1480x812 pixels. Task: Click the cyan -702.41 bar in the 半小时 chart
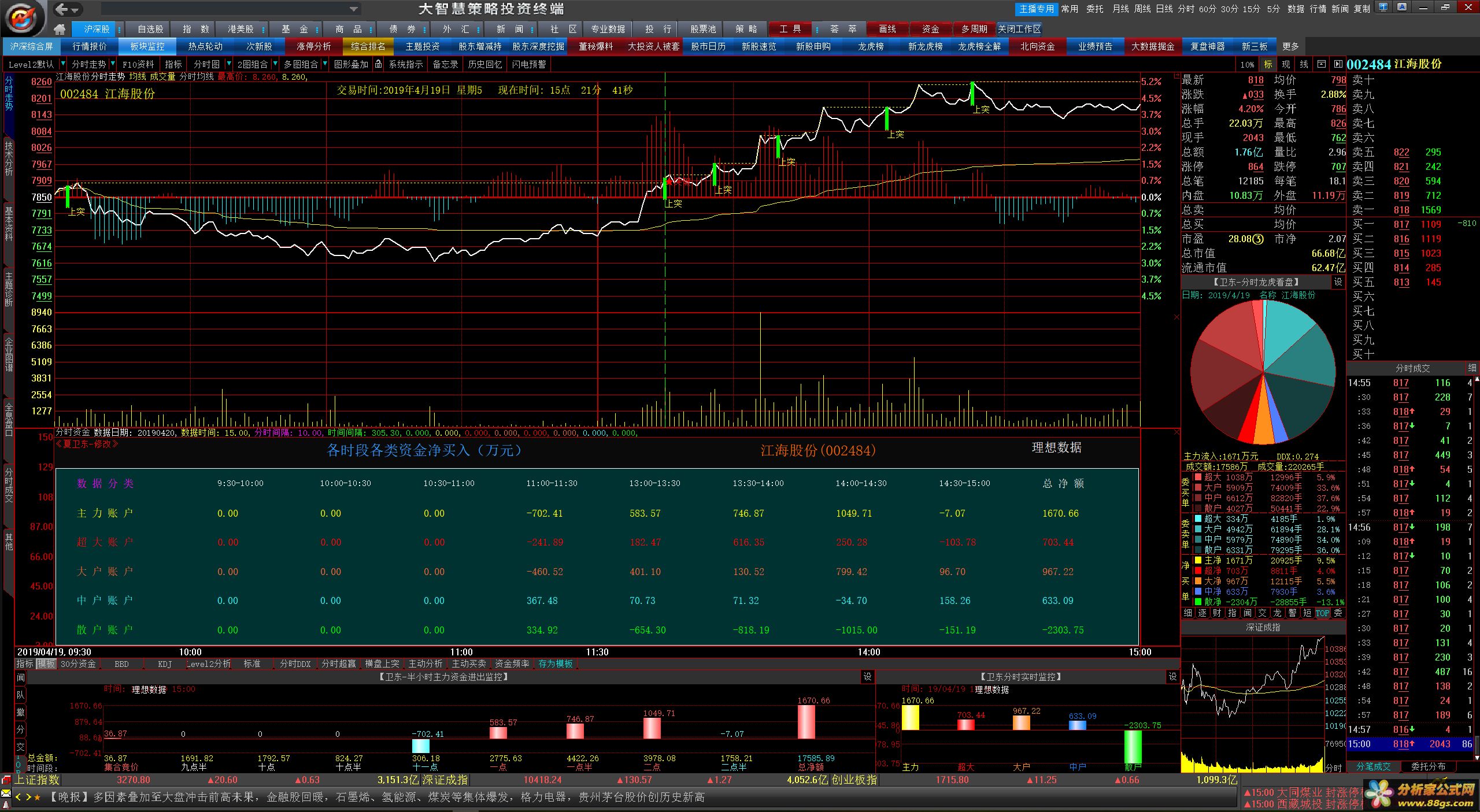coord(420,745)
